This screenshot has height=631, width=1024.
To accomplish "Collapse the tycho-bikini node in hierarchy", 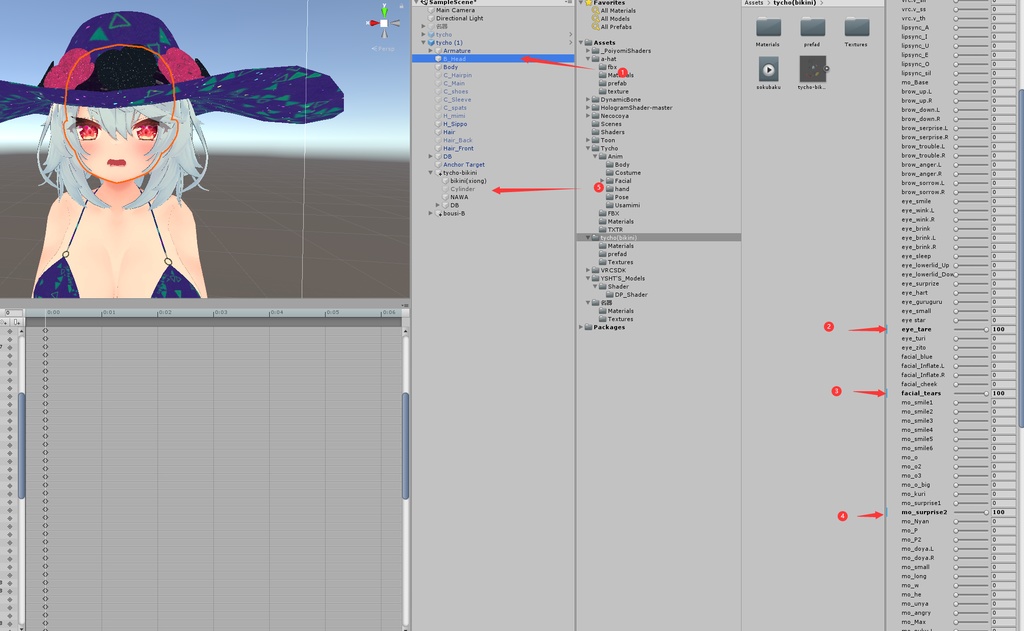I will coord(430,172).
